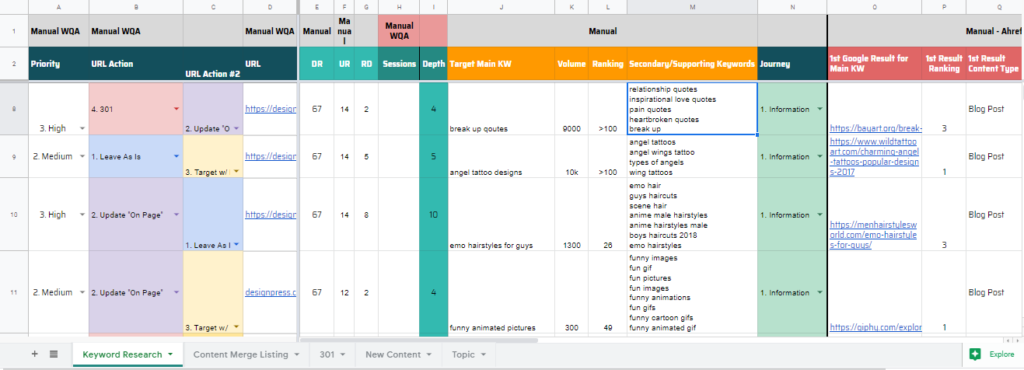The height and width of the screenshot is (370, 1024).
Task: Select the volume cell '10k'
Action: pyautogui.click(x=571, y=157)
